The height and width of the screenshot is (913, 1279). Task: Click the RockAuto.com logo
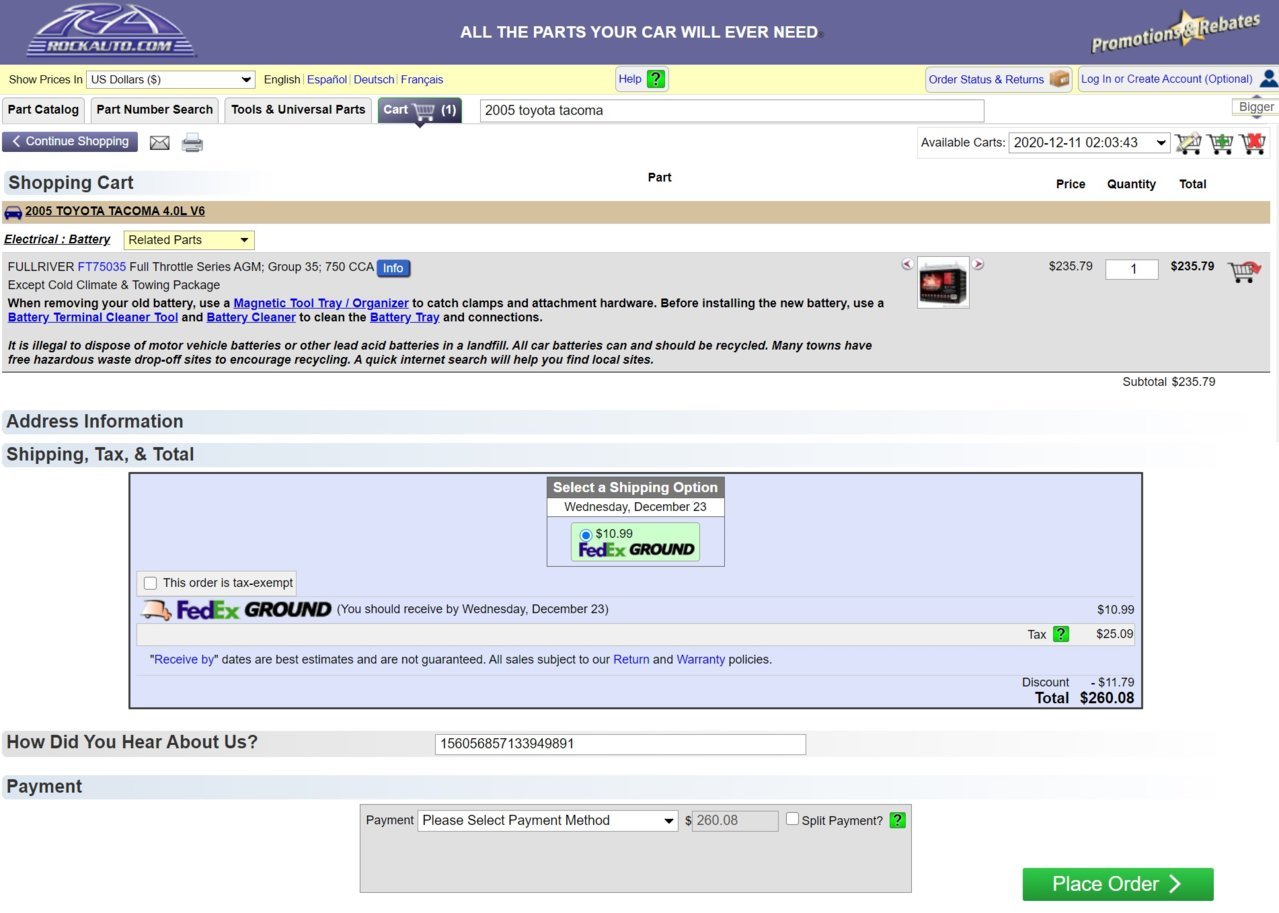pos(111,31)
